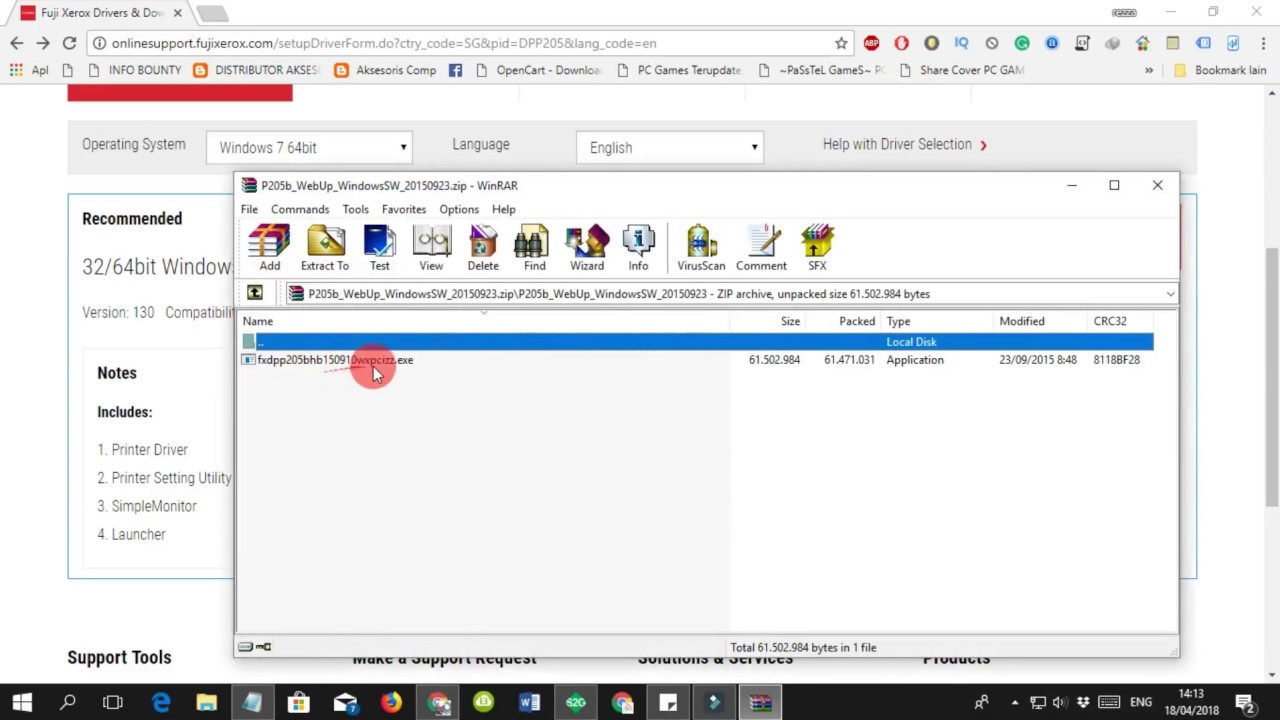The height and width of the screenshot is (720, 1280).
Task: Open the Bookmark lain folder
Action: point(1220,70)
